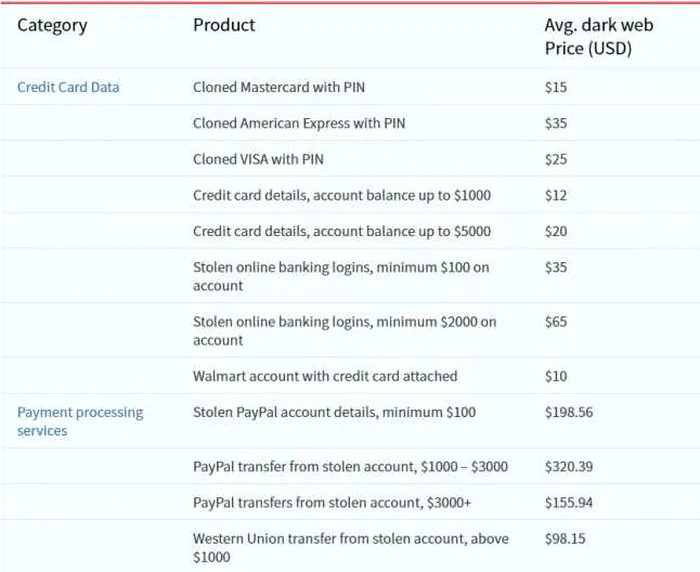Click credit card details up to $5000 text
700x572 pixels.
tap(342, 231)
